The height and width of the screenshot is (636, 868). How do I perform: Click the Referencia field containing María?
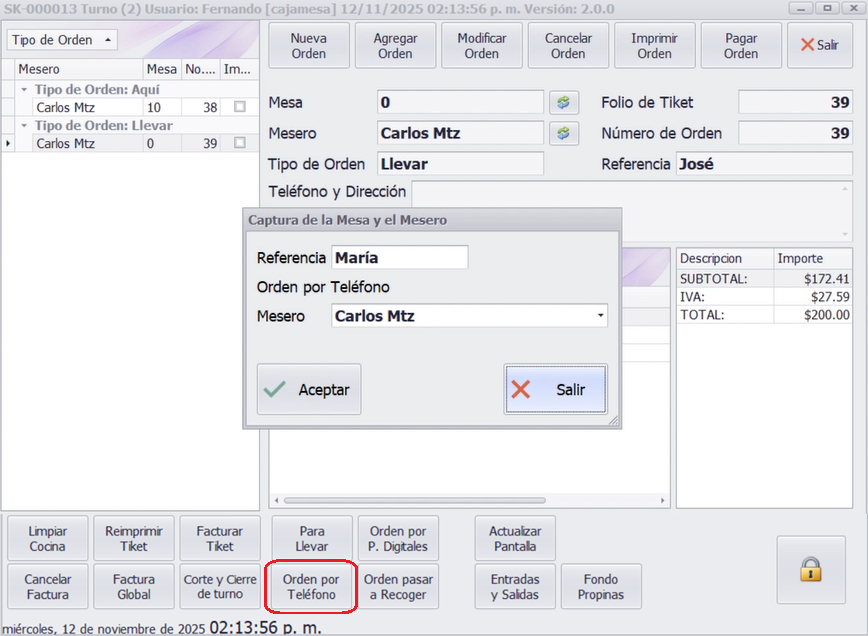click(x=399, y=258)
